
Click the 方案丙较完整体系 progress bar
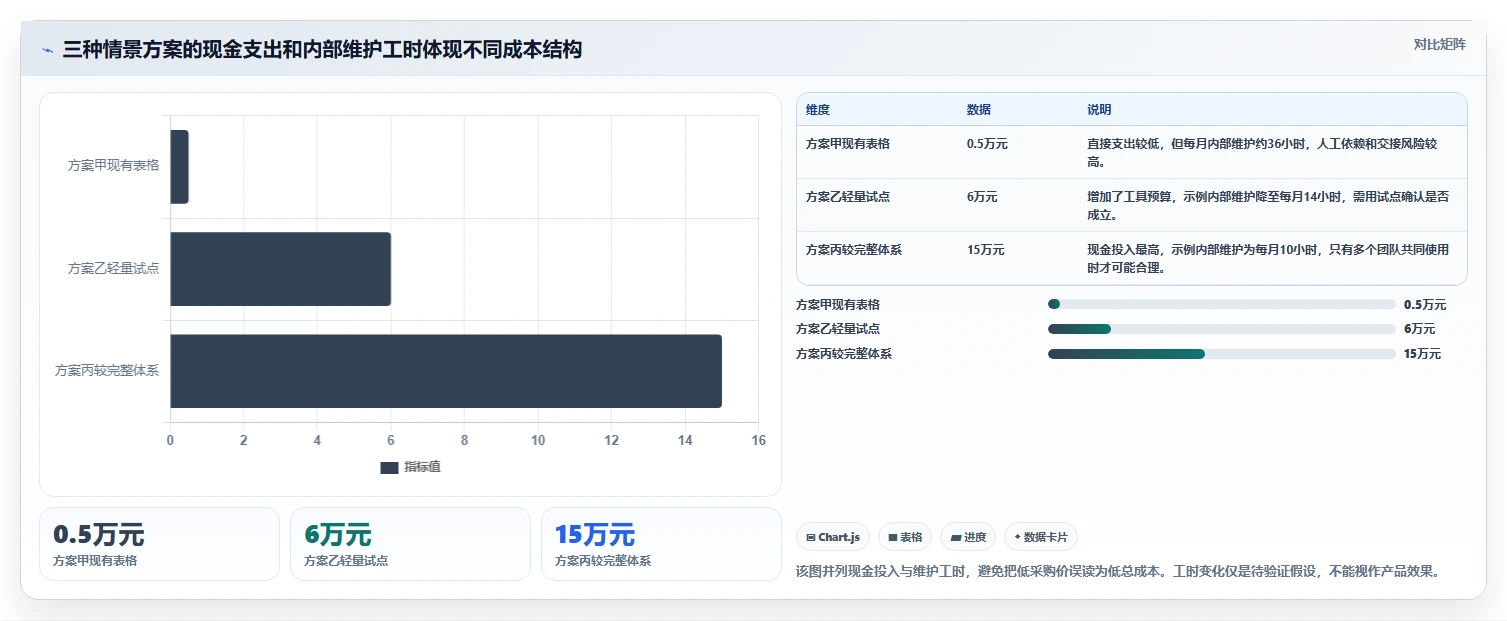coord(1221,354)
